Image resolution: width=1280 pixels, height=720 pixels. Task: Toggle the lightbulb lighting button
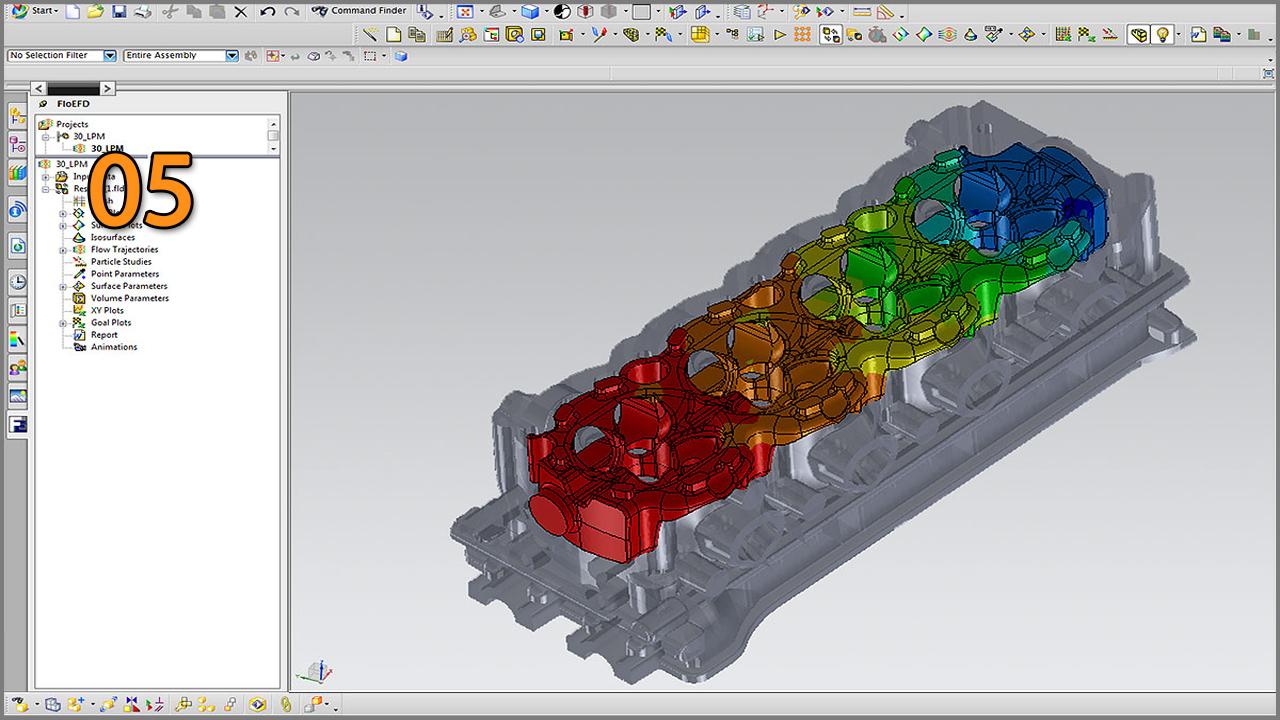(x=1162, y=35)
